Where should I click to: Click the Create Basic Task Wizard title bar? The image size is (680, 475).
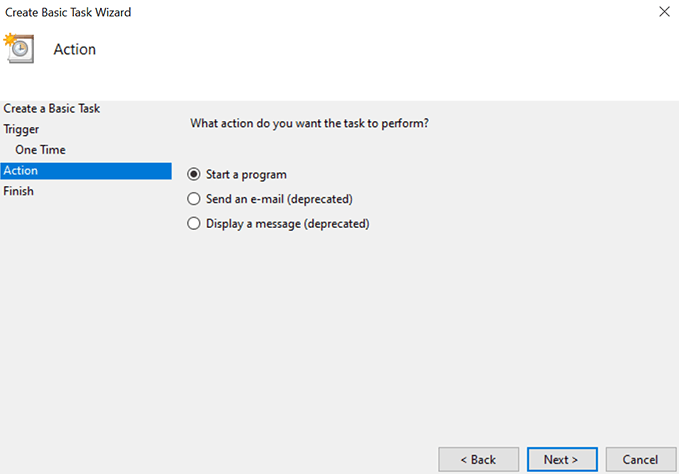pyautogui.click(x=300, y=12)
